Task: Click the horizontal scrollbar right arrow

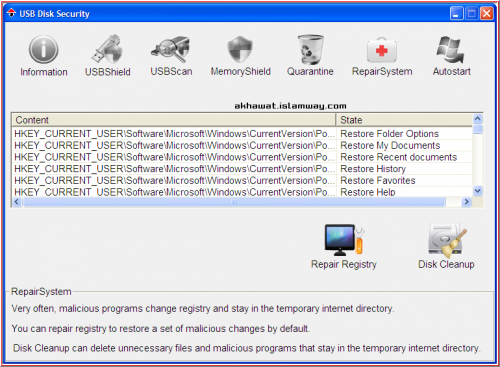Action: coord(466,202)
